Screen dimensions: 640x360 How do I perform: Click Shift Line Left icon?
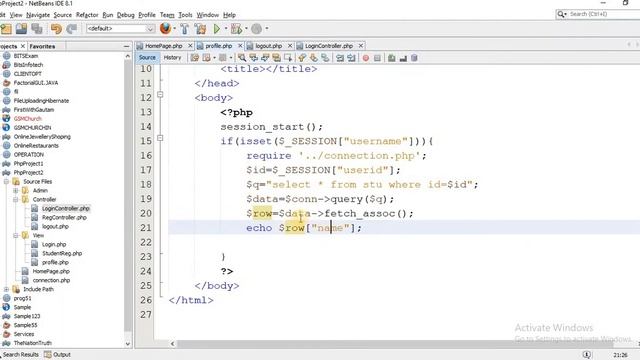(x=340, y=58)
